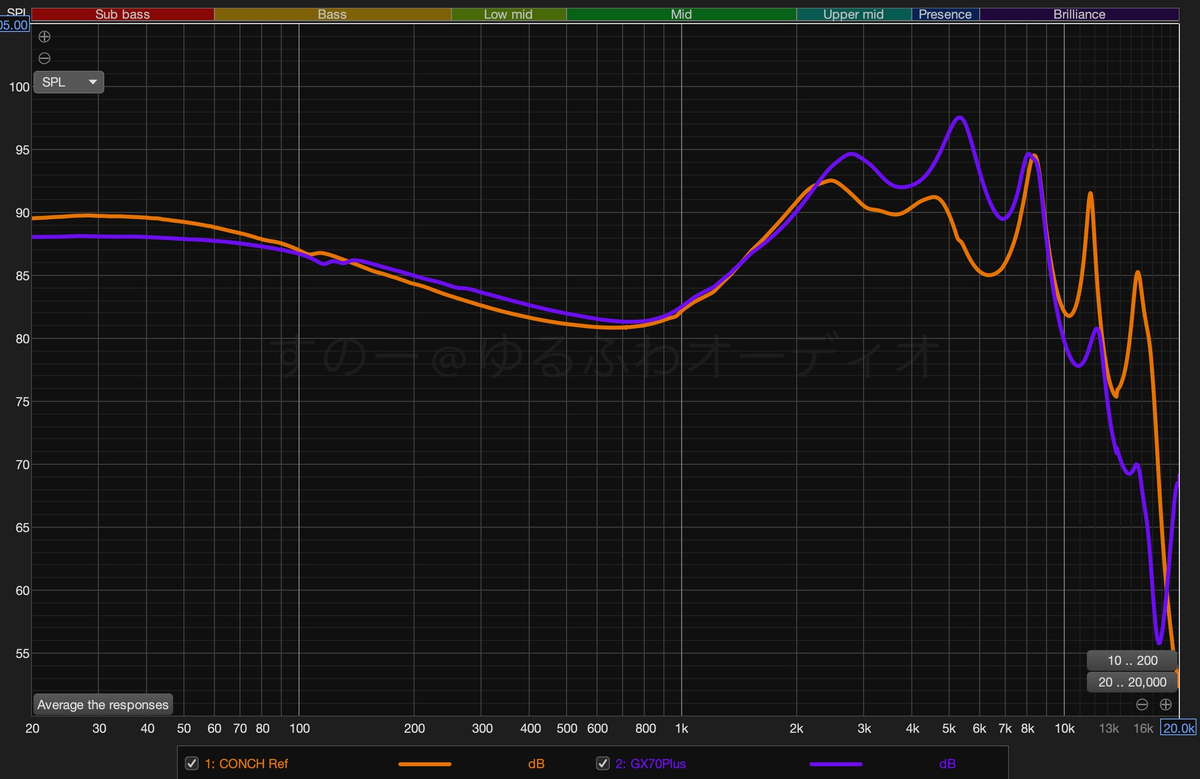This screenshot has width=1200, height=779.
Task: Click the 05.00 top SPL limit field
Action: (14, 25)
